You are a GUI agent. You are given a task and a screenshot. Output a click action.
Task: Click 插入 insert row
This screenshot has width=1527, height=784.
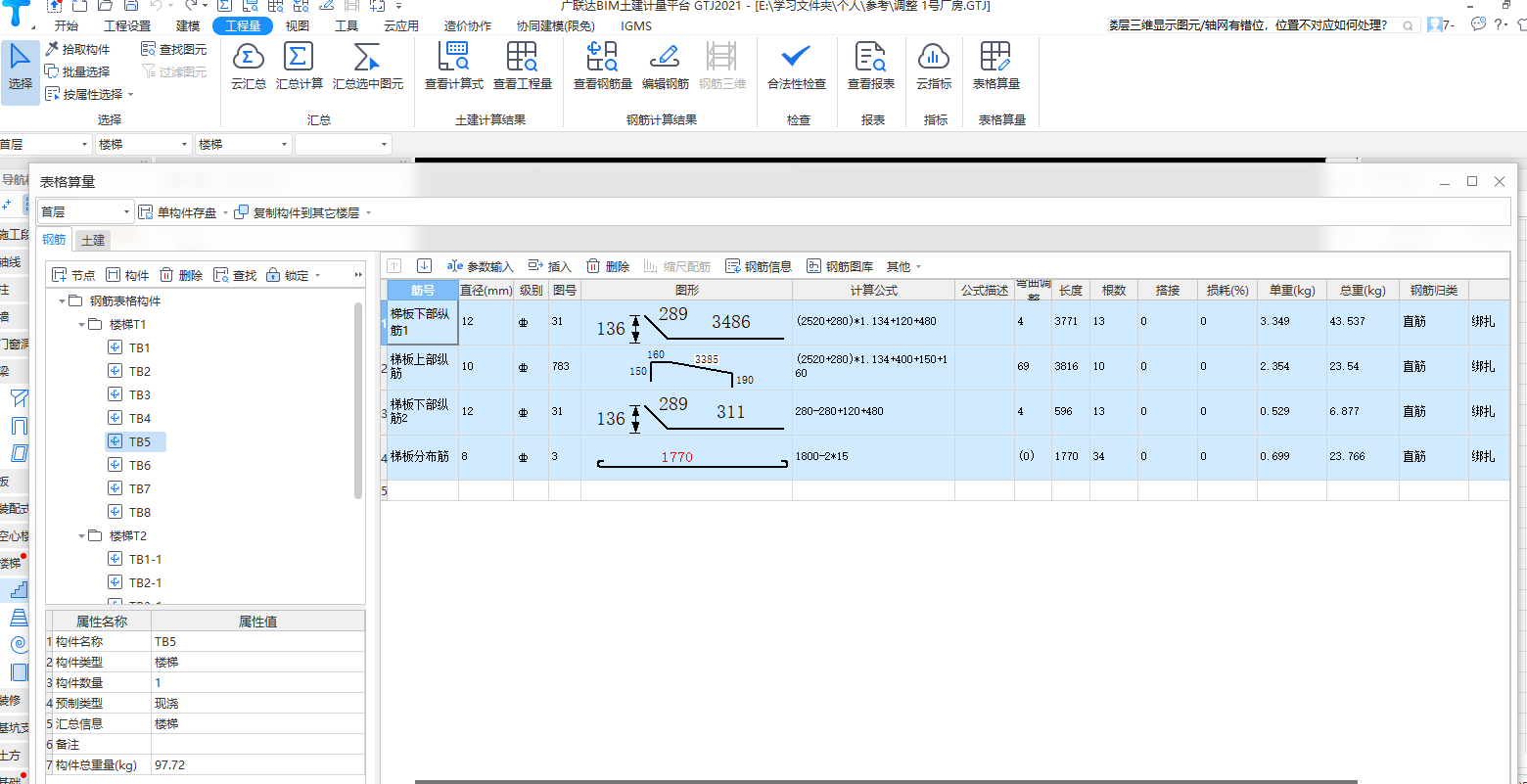click(x=549, y=266)
